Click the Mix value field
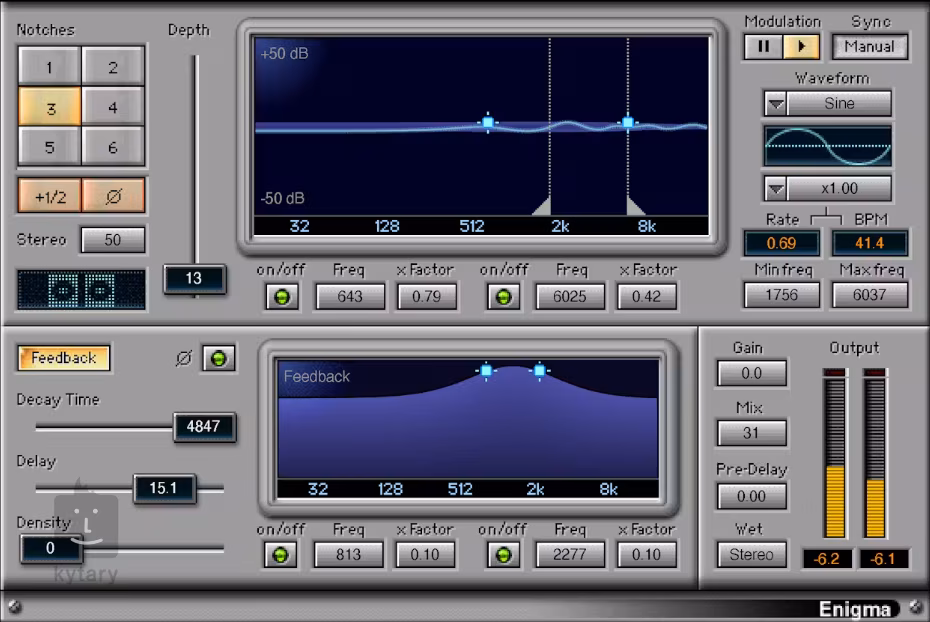Image resolution: width=930 pixels, height=622 pixels. [x=751, y=433]
